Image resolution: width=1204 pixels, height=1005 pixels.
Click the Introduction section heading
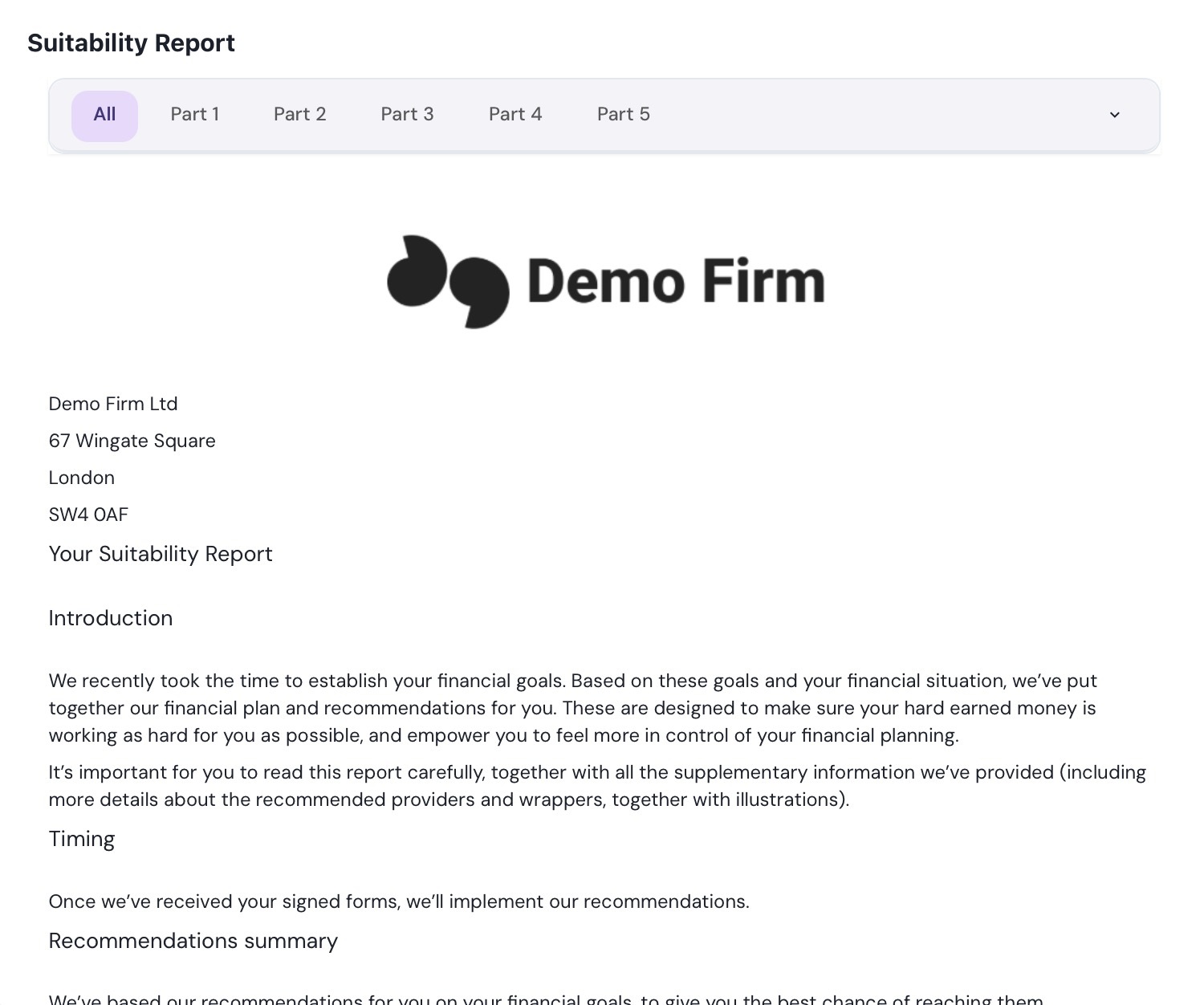coord(111,618)
